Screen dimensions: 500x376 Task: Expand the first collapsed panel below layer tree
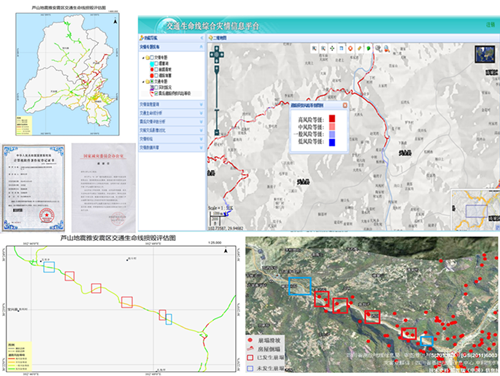(171, 104)
